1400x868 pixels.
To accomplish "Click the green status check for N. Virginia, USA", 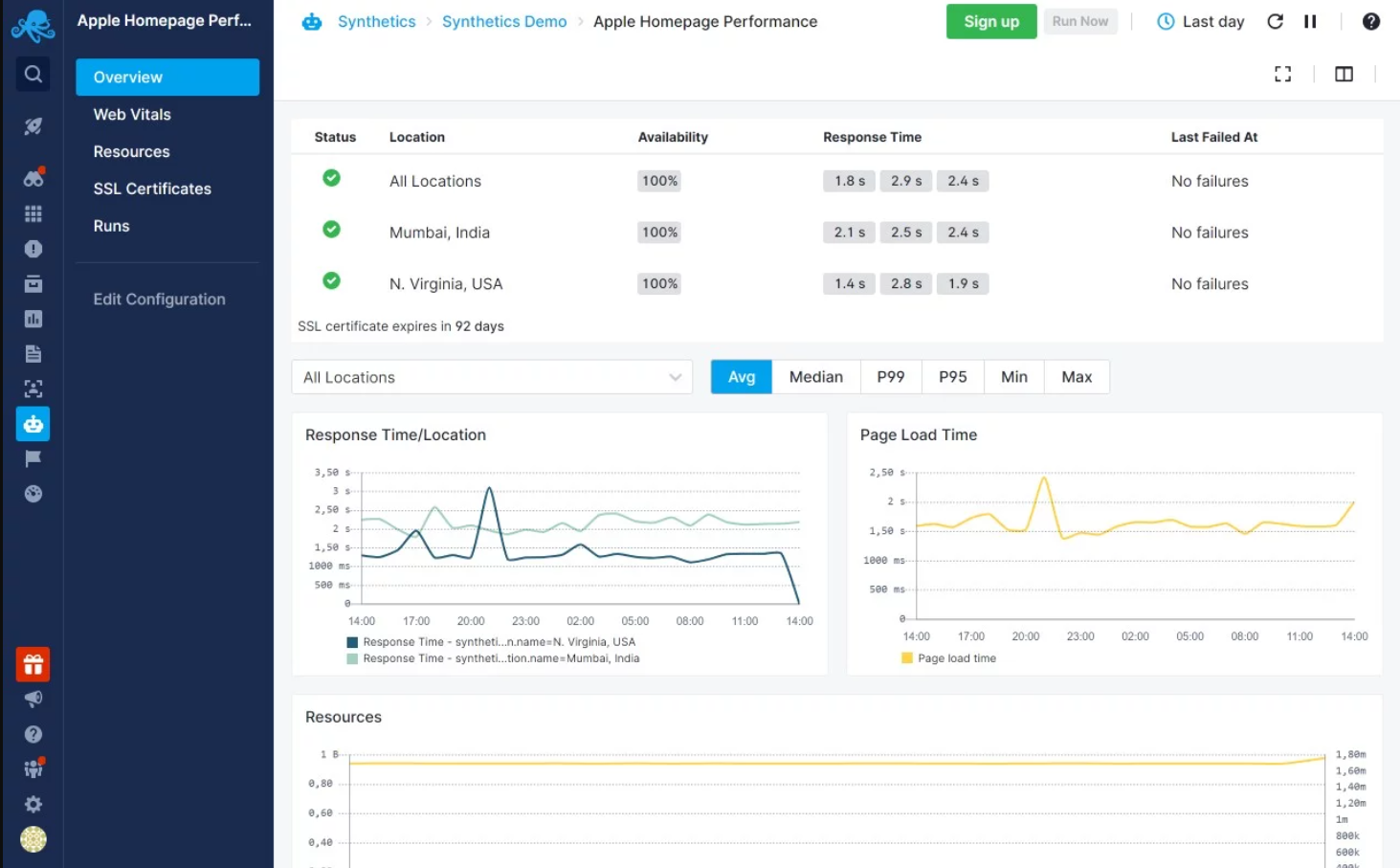I will point(331,280).
